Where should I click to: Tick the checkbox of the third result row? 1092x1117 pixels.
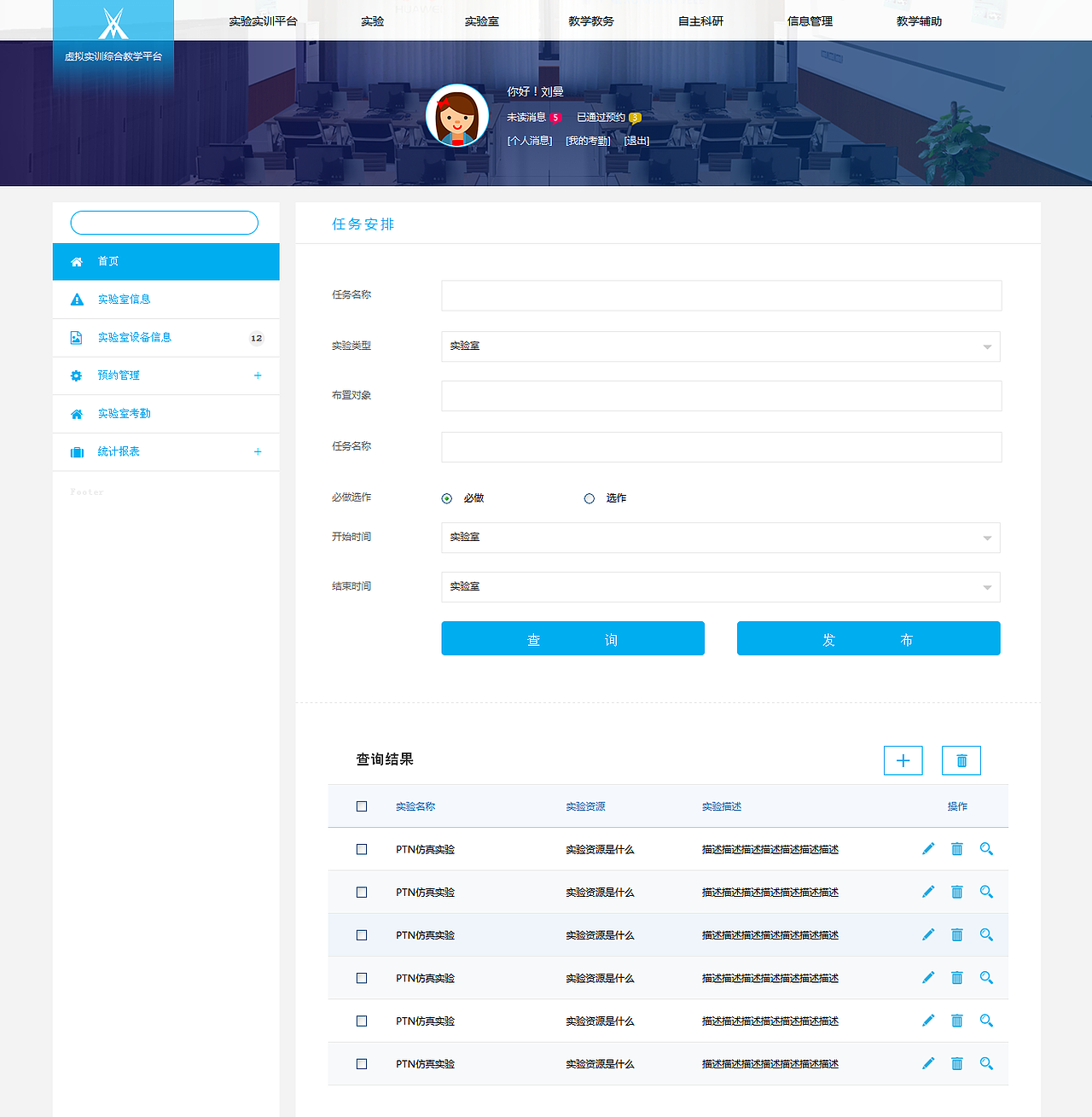click(362, 935)
